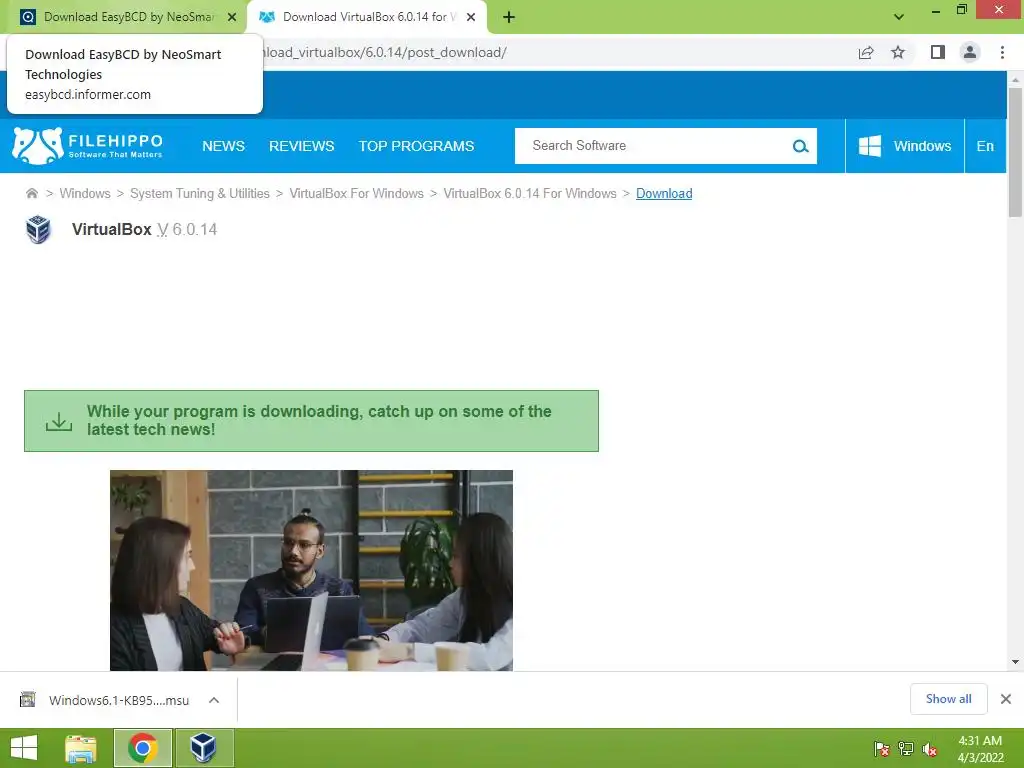This screenshot has width=1024, height=768.
Task: Click the page scrollbar thumb
Action: [1015, 152]
